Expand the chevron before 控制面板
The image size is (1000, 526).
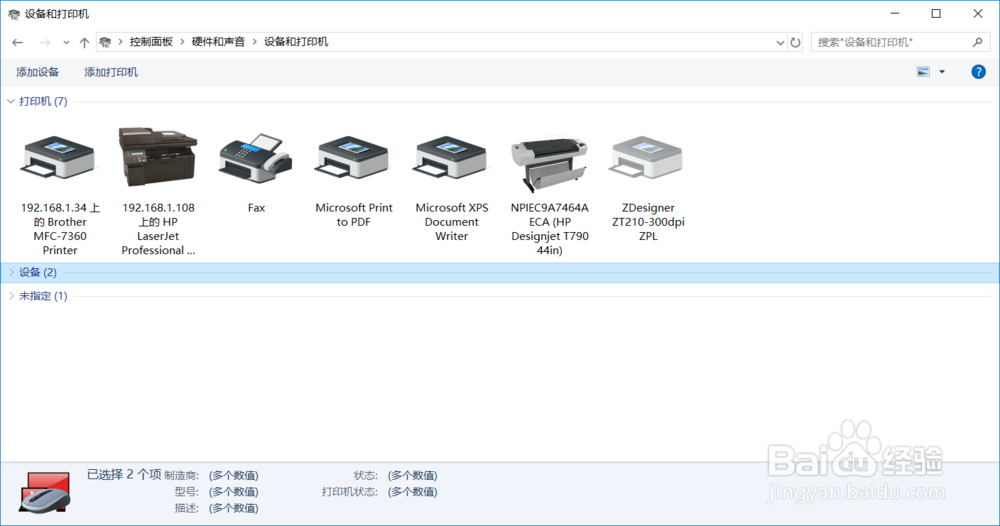coord(120,42)
